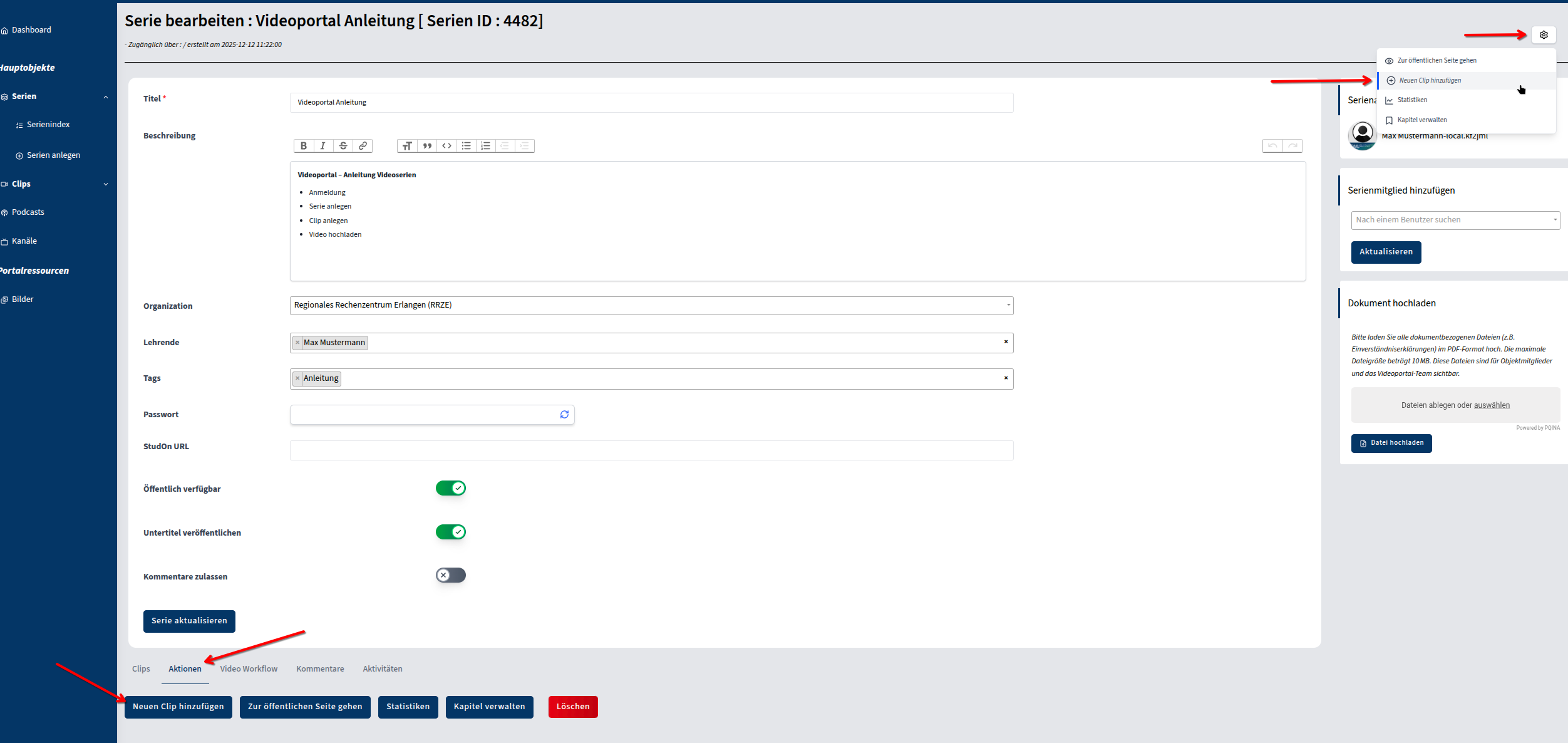Open the gear settings menu at the top right
The height and width of the screenshot is (743, 1568).
pos(1543,35)
